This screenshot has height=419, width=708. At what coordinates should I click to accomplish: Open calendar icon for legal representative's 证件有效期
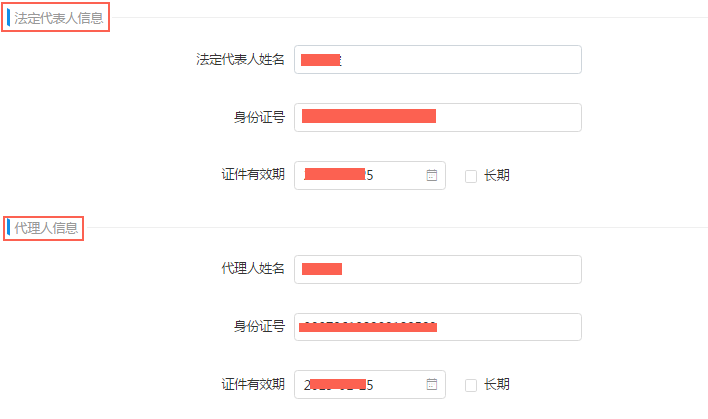point(432,175)
